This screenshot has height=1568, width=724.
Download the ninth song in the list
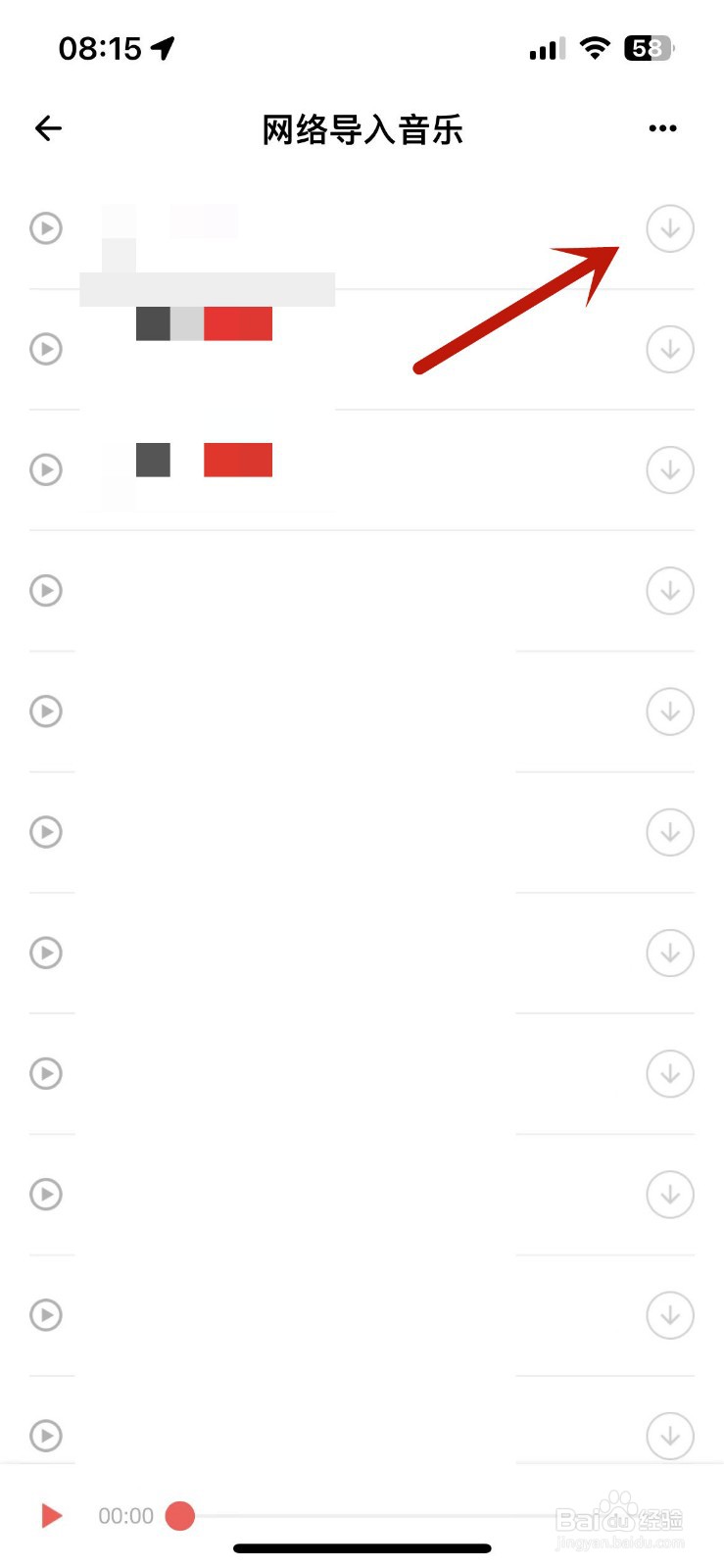[670, 1195]
